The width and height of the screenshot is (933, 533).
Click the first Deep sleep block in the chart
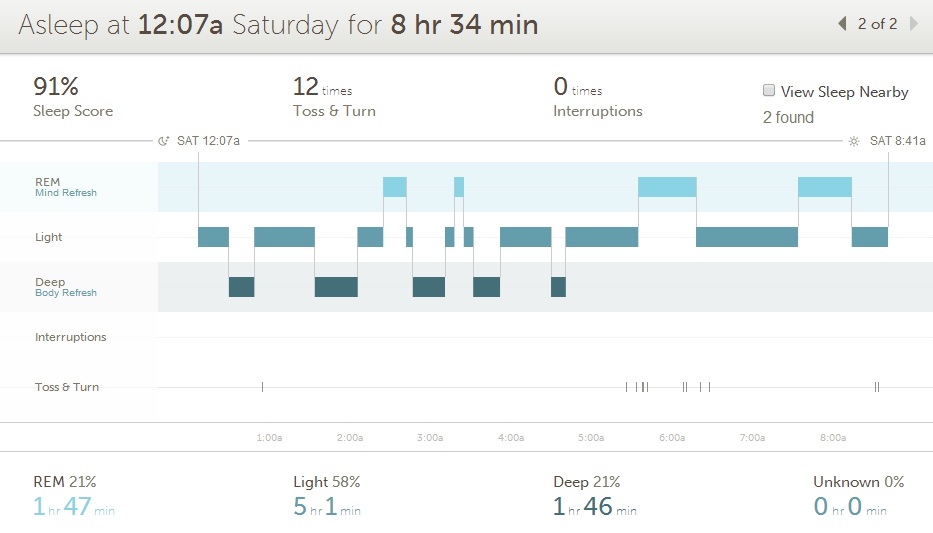[241, 287]
